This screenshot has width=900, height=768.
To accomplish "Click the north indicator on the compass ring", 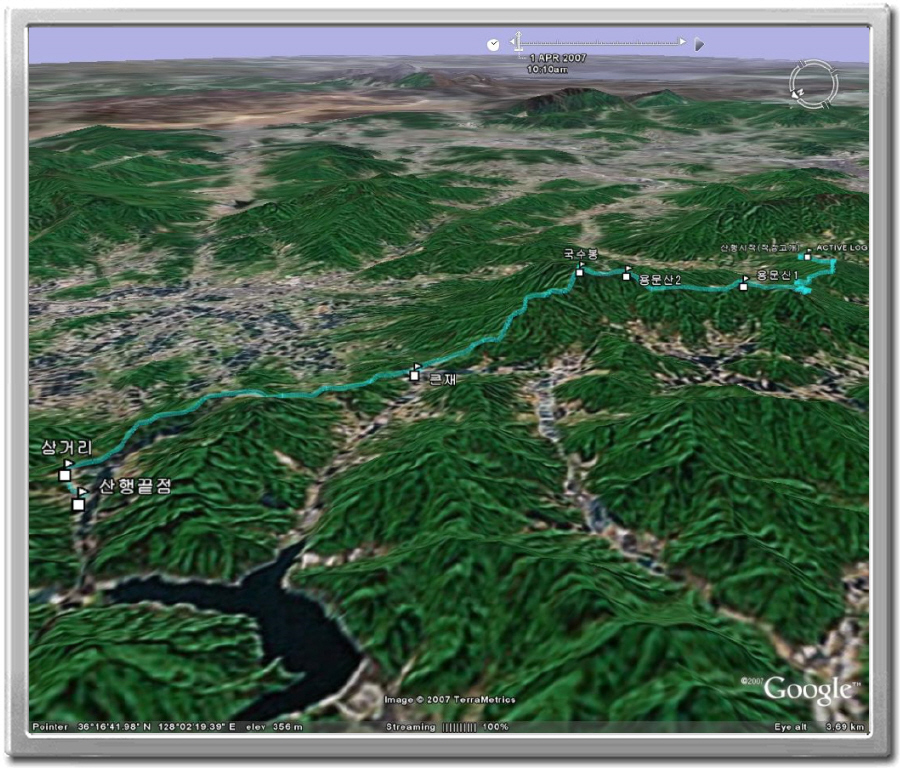I will pyautogui.click(x=798, y=93).
